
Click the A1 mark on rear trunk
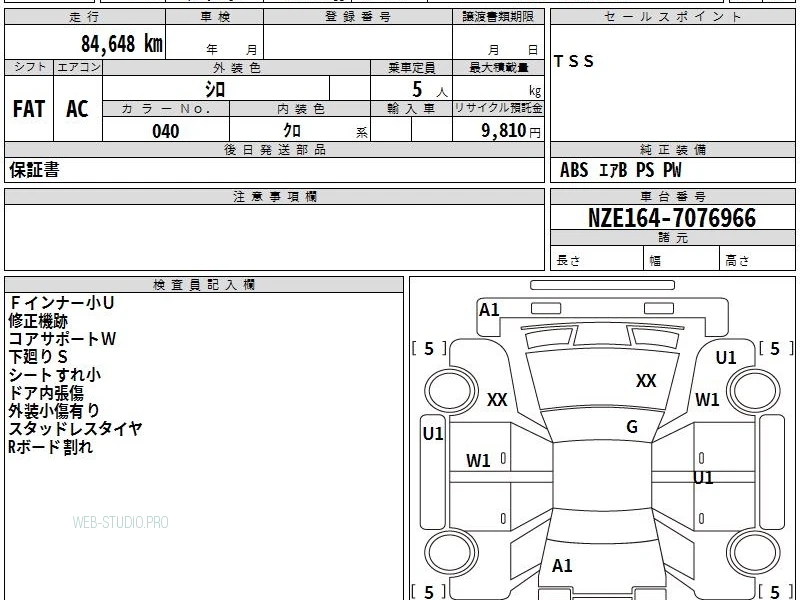point(562,566)
